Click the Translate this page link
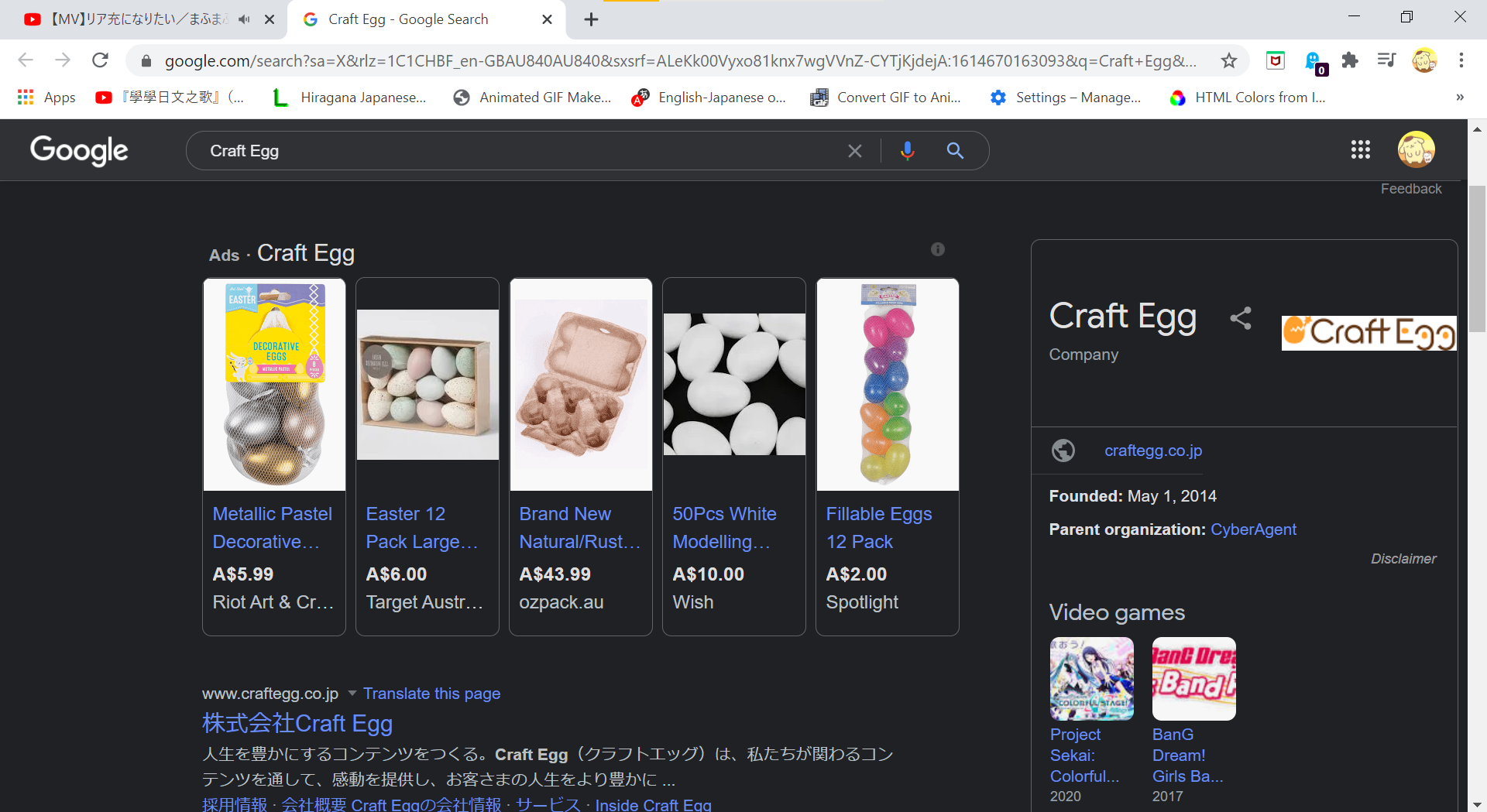Viewport: 1487px width, 812px height. click(x=431, y=694)
